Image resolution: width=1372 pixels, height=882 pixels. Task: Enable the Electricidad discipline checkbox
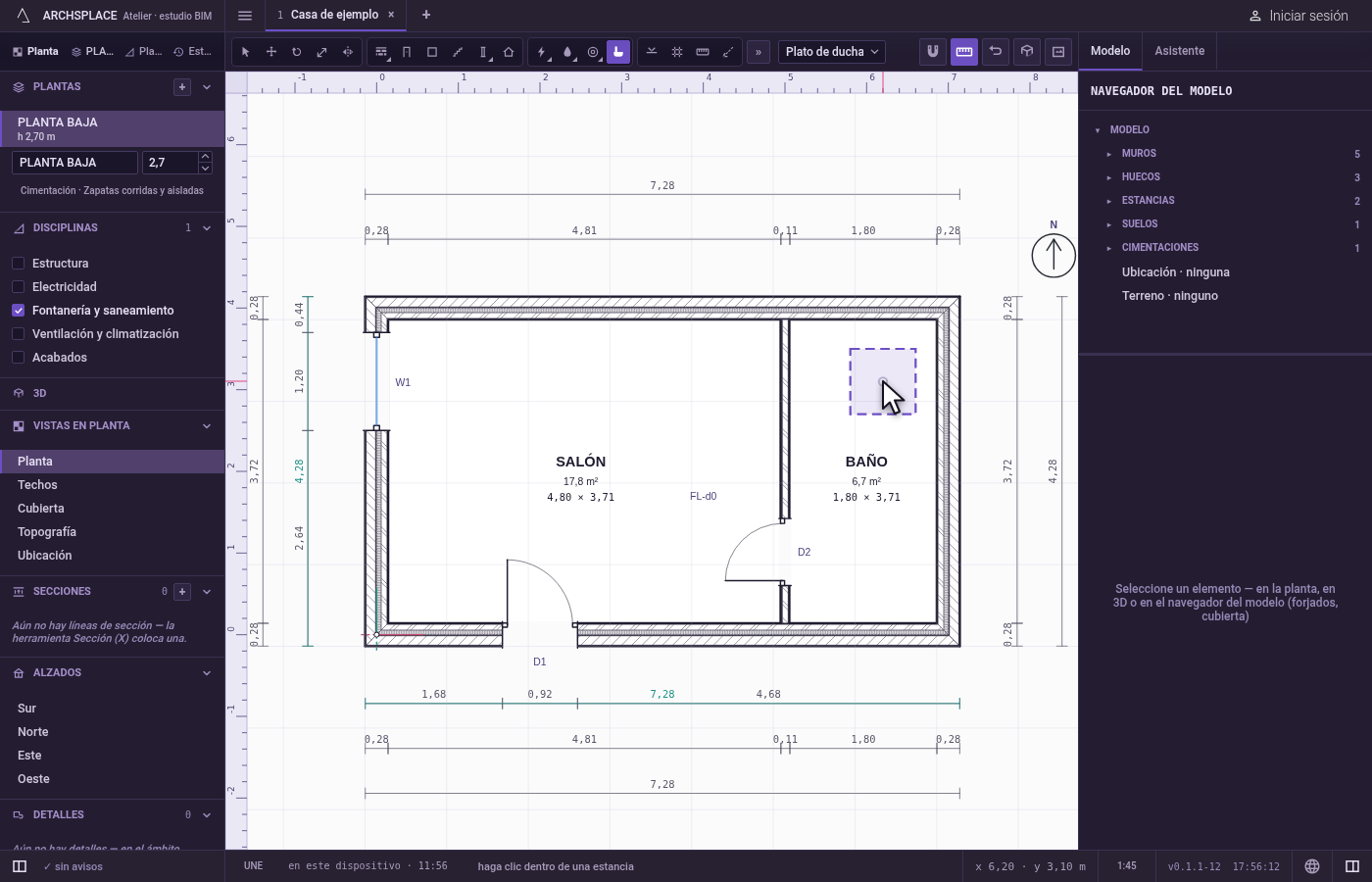(x=18, y=287)
